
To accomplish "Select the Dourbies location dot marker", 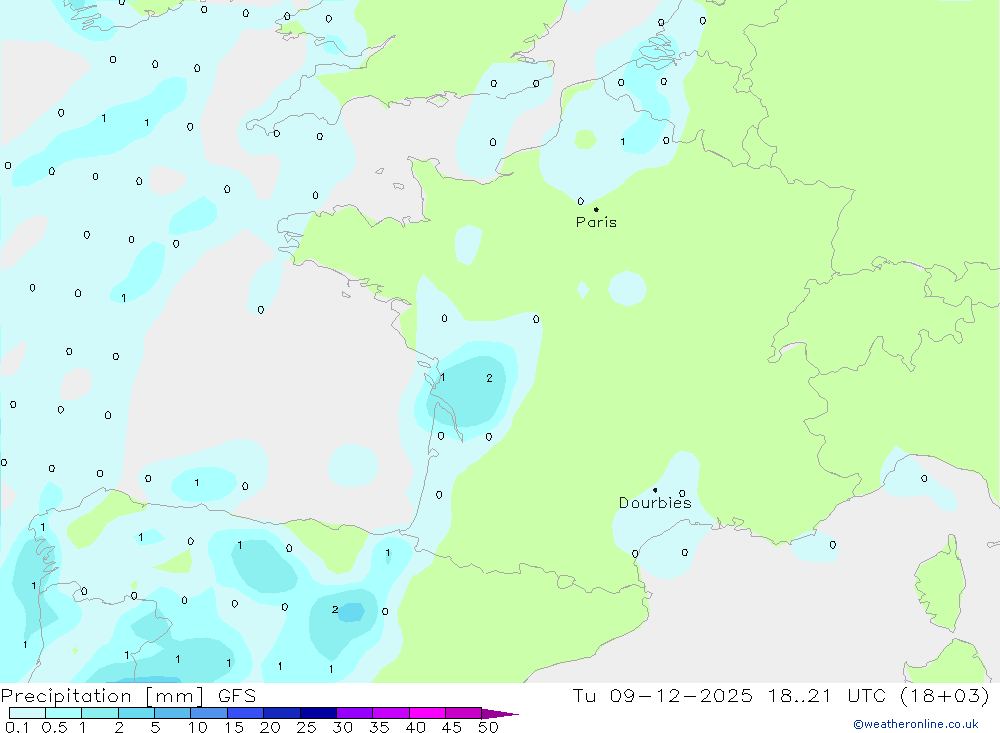I will click(x=655, y=490).
